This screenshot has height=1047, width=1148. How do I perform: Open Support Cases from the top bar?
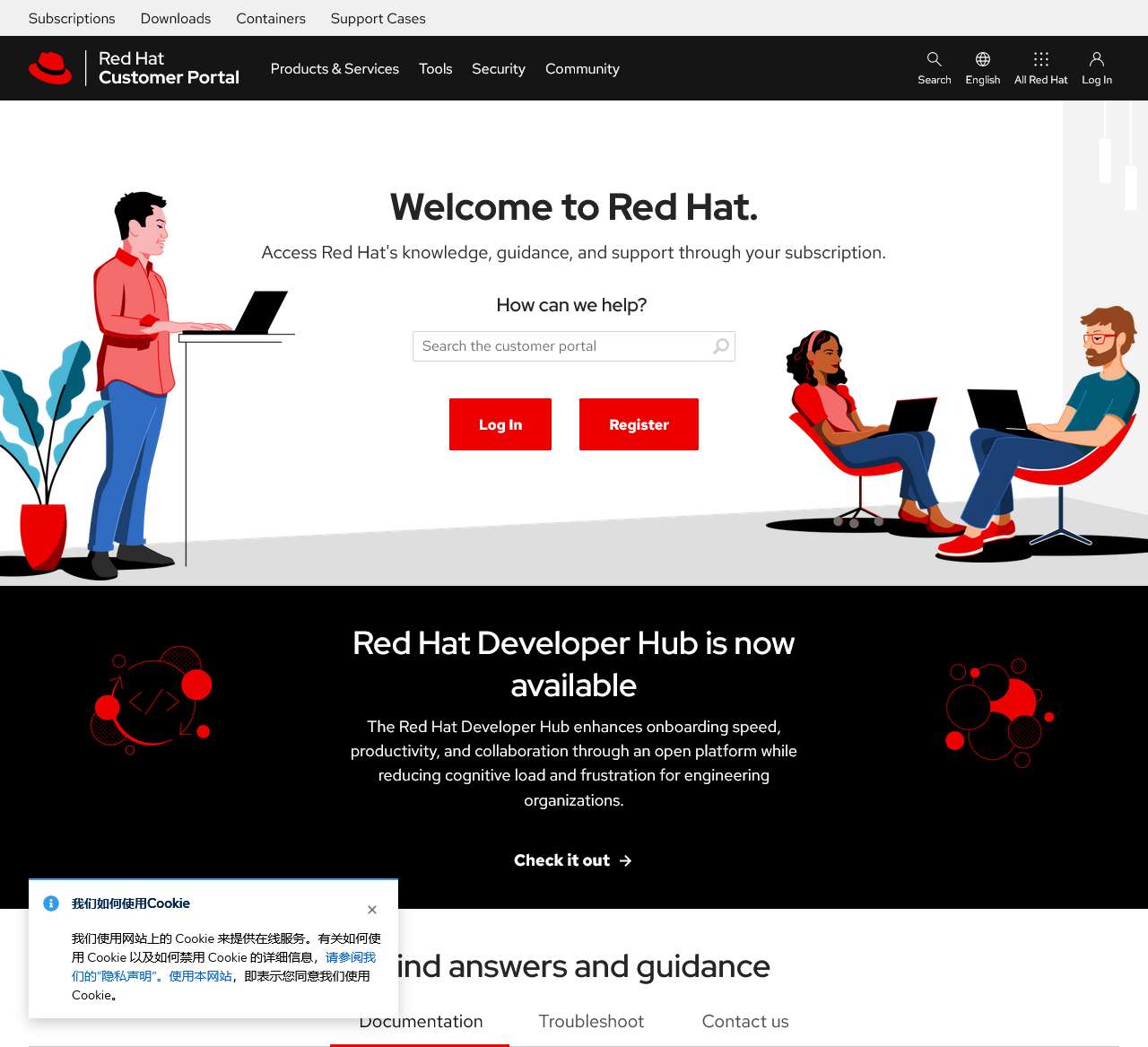(378, 18)
